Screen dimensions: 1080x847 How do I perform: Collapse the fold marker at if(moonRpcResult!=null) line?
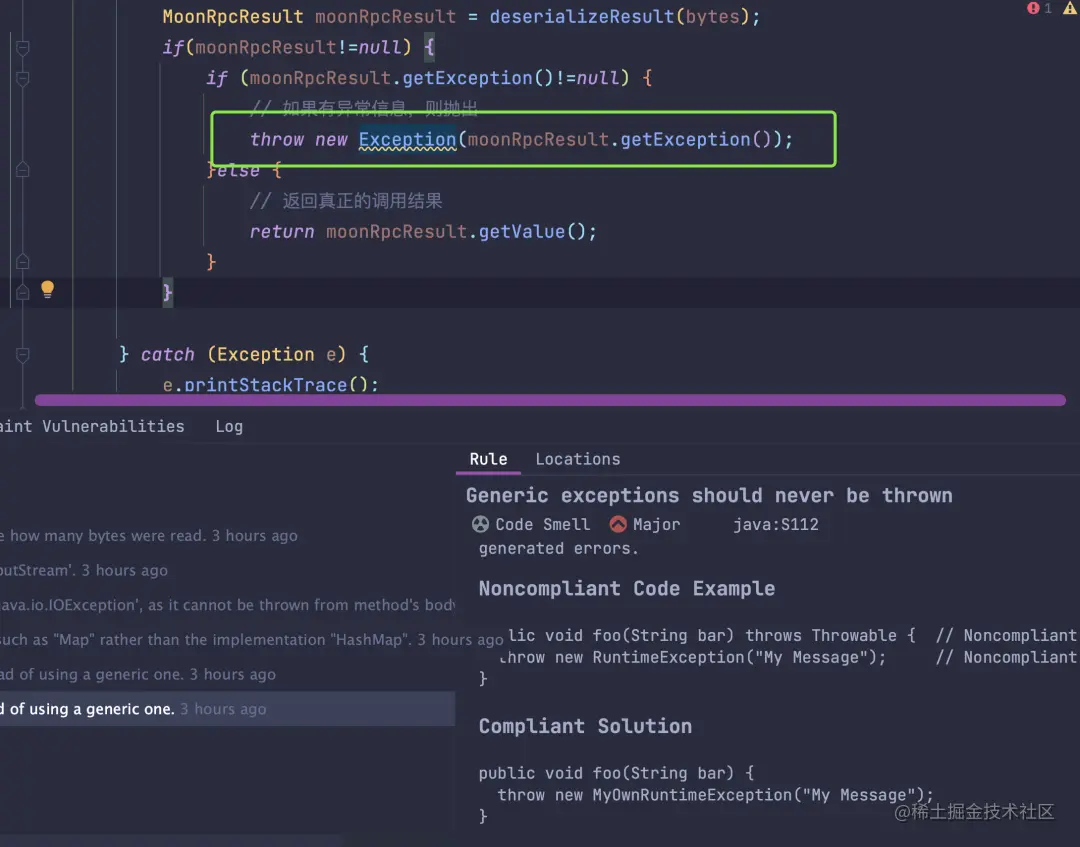(x=23, y=48)
